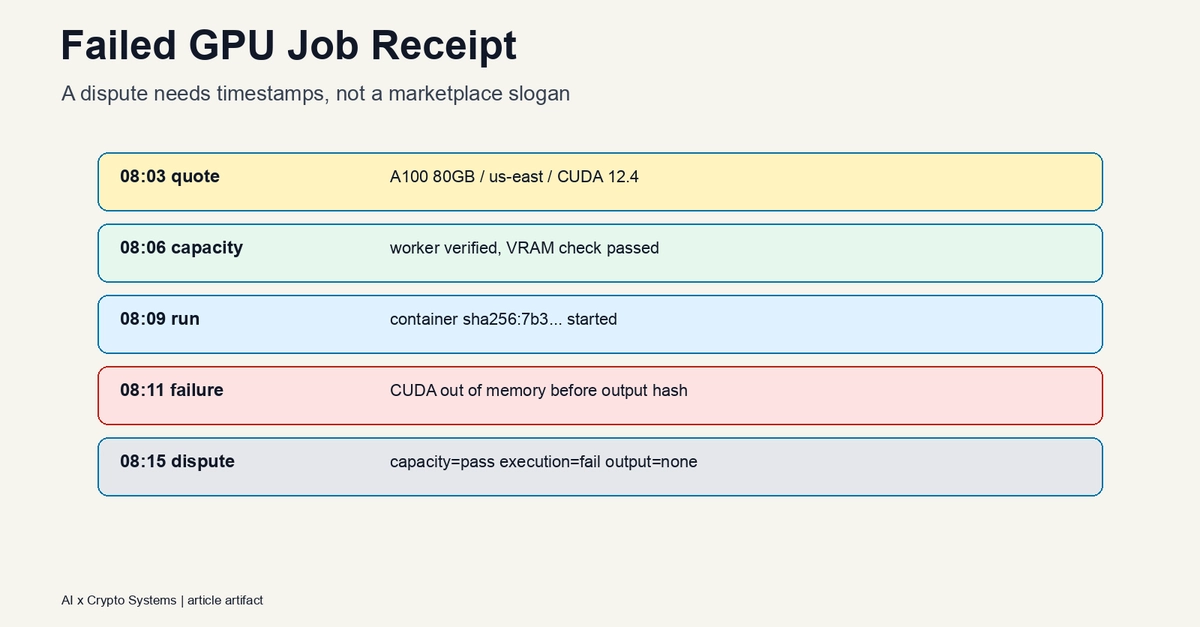Select worker verified, VRAM check passed text
Viewport: 1200px width, 627px height.
click(524, 248)
